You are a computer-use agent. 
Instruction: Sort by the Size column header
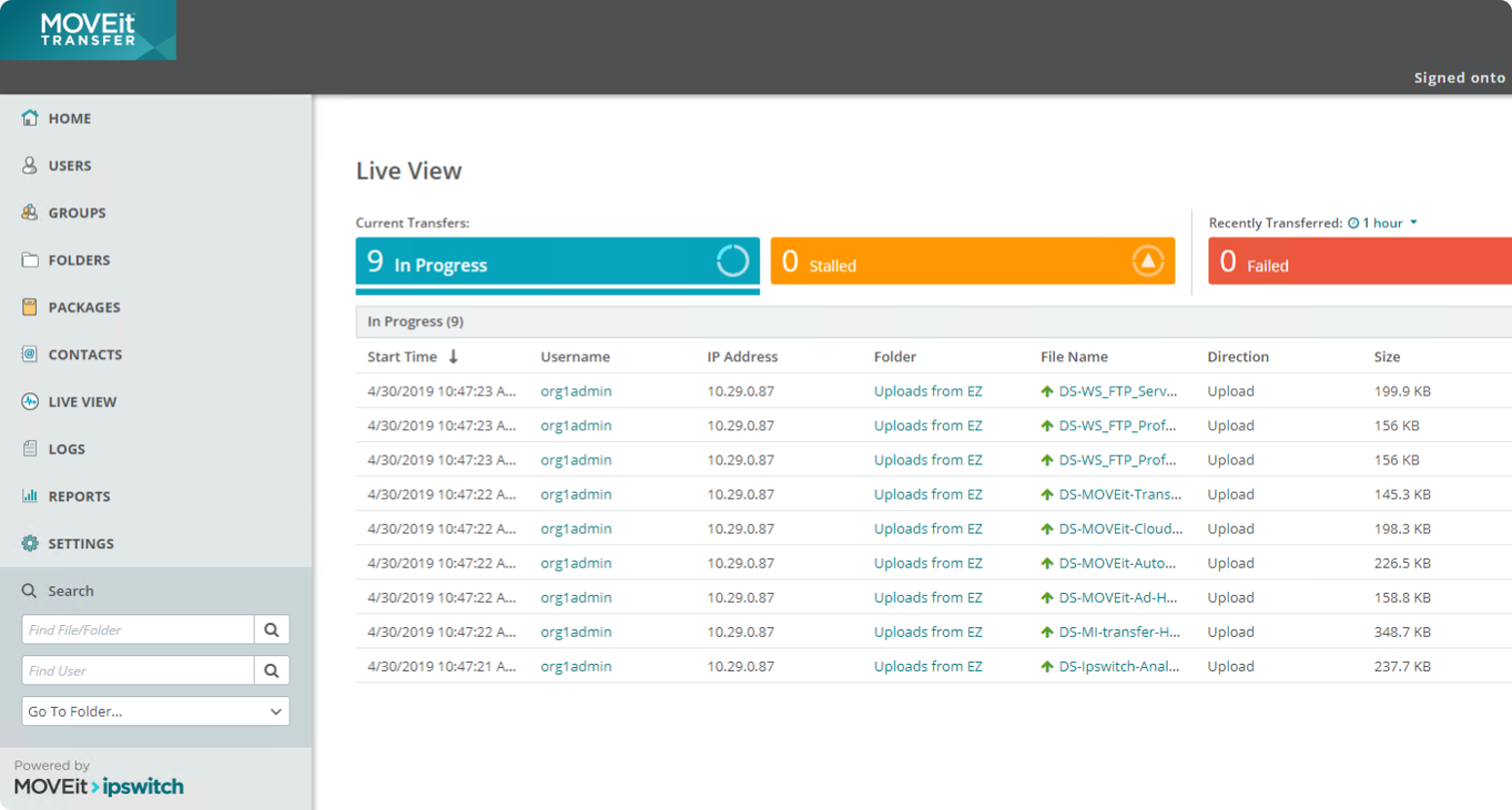(x=1386, y=357)
